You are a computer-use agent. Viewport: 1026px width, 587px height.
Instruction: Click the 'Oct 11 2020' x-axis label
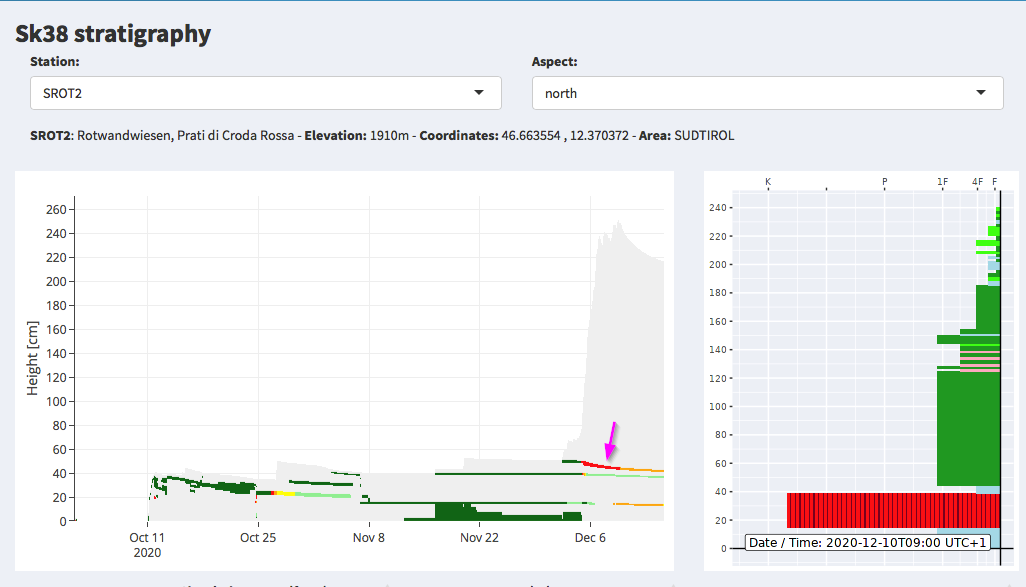point(147,545)
